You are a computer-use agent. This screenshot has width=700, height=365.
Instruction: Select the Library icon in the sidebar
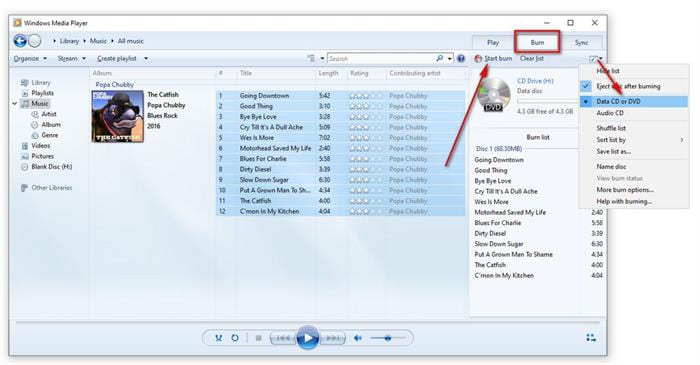tap(25, 83)
